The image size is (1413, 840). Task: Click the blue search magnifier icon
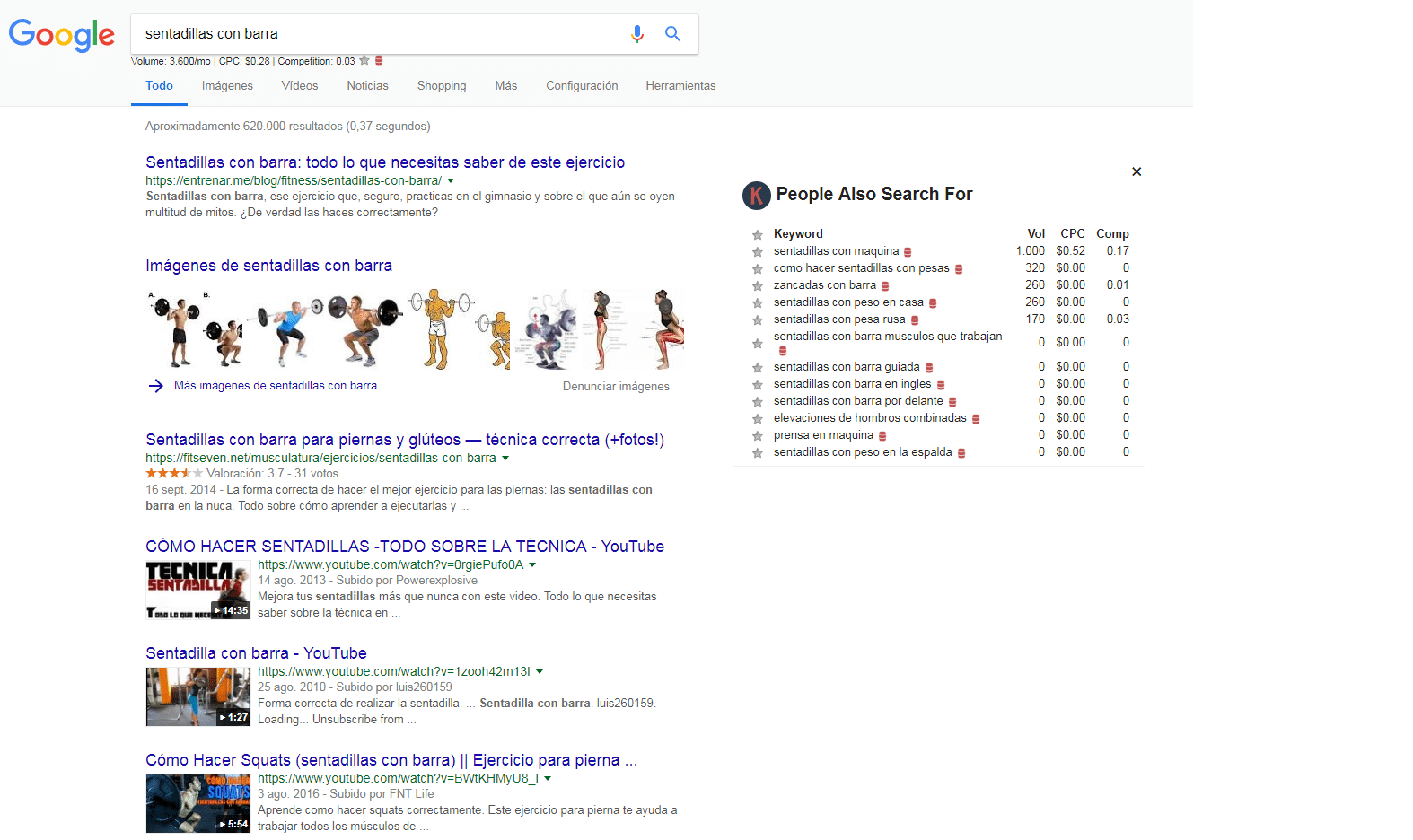672,34
